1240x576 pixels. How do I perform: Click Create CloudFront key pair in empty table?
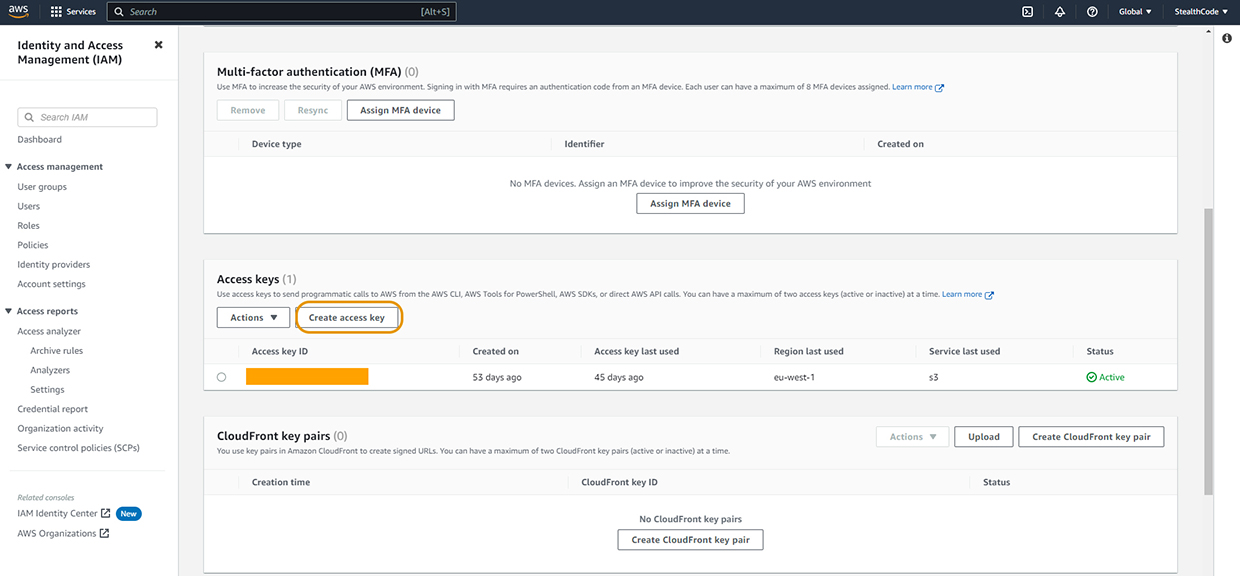click(x=690, y=540)
